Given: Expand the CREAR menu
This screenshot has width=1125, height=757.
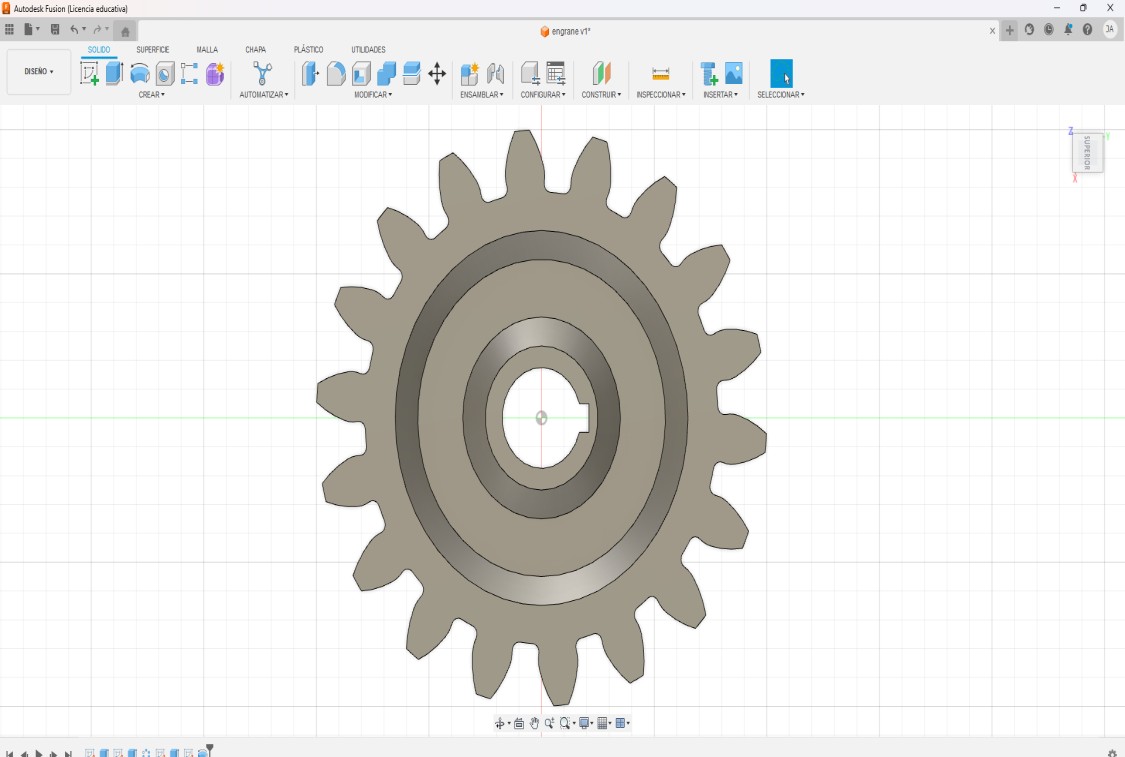Looking at the screenshot, I should [x=151, y=95].
